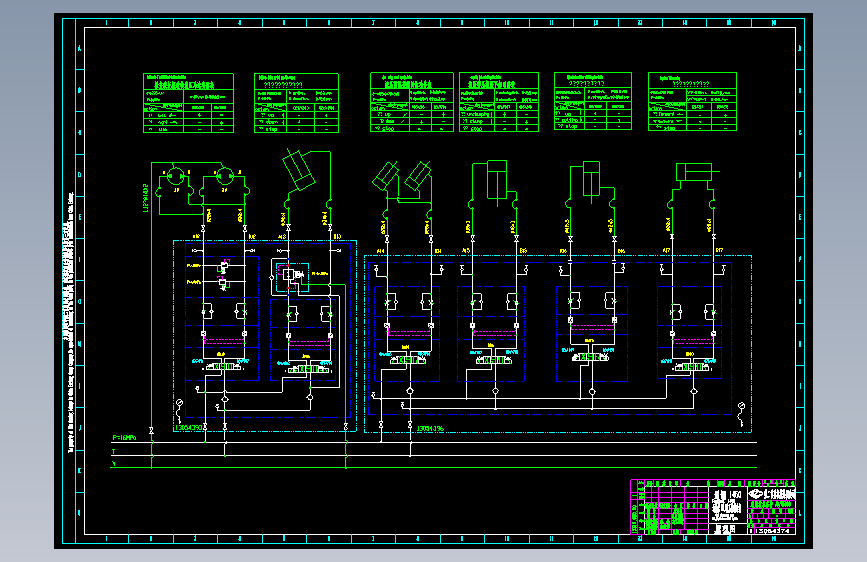
Task: Select the left hydraulic motor symbol
Action: coord(176,176)
